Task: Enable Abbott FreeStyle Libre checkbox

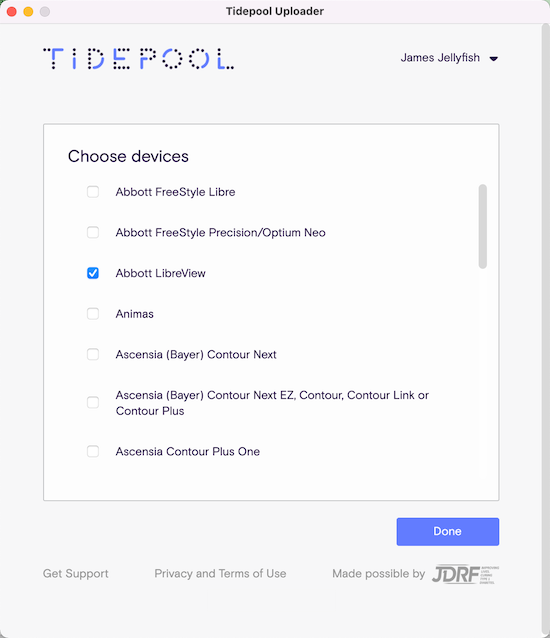Action: 93,192
